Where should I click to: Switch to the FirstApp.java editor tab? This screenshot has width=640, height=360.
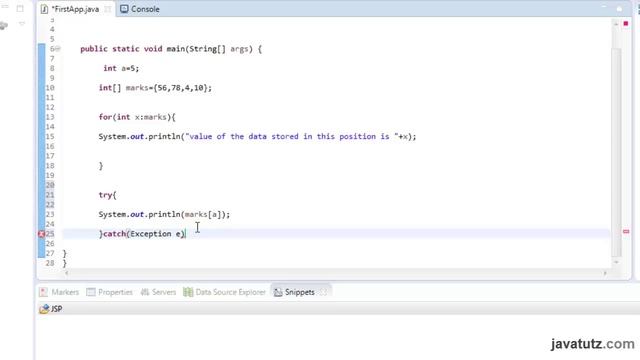point(75,9)
